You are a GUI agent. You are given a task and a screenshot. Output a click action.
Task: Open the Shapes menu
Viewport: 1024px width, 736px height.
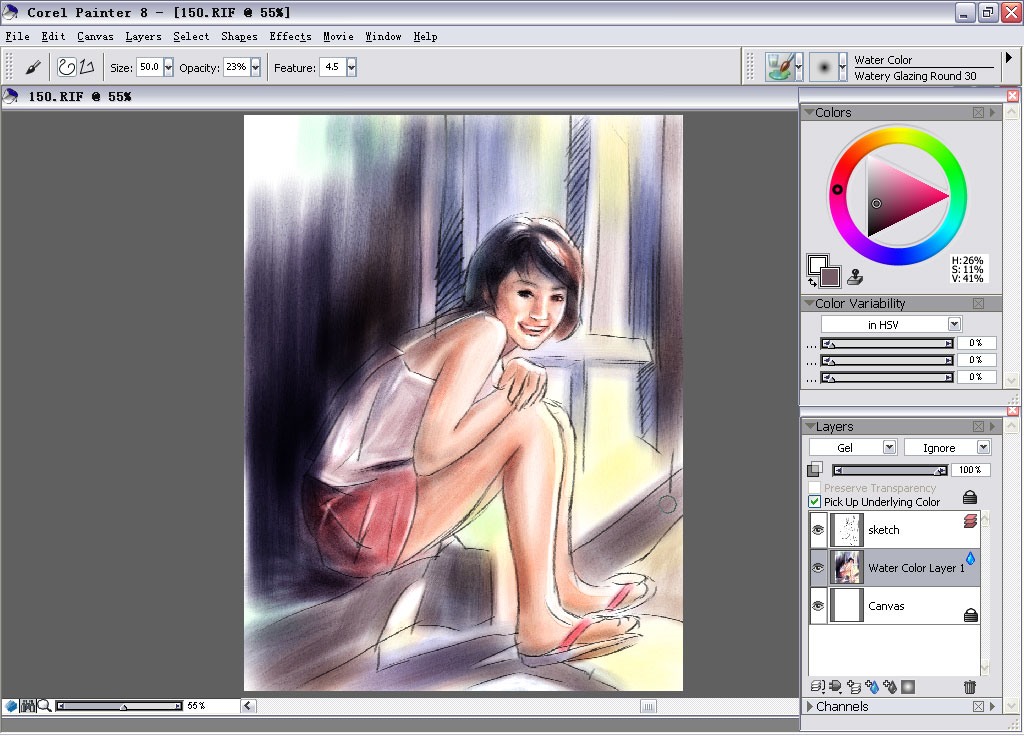click(240, 37)
